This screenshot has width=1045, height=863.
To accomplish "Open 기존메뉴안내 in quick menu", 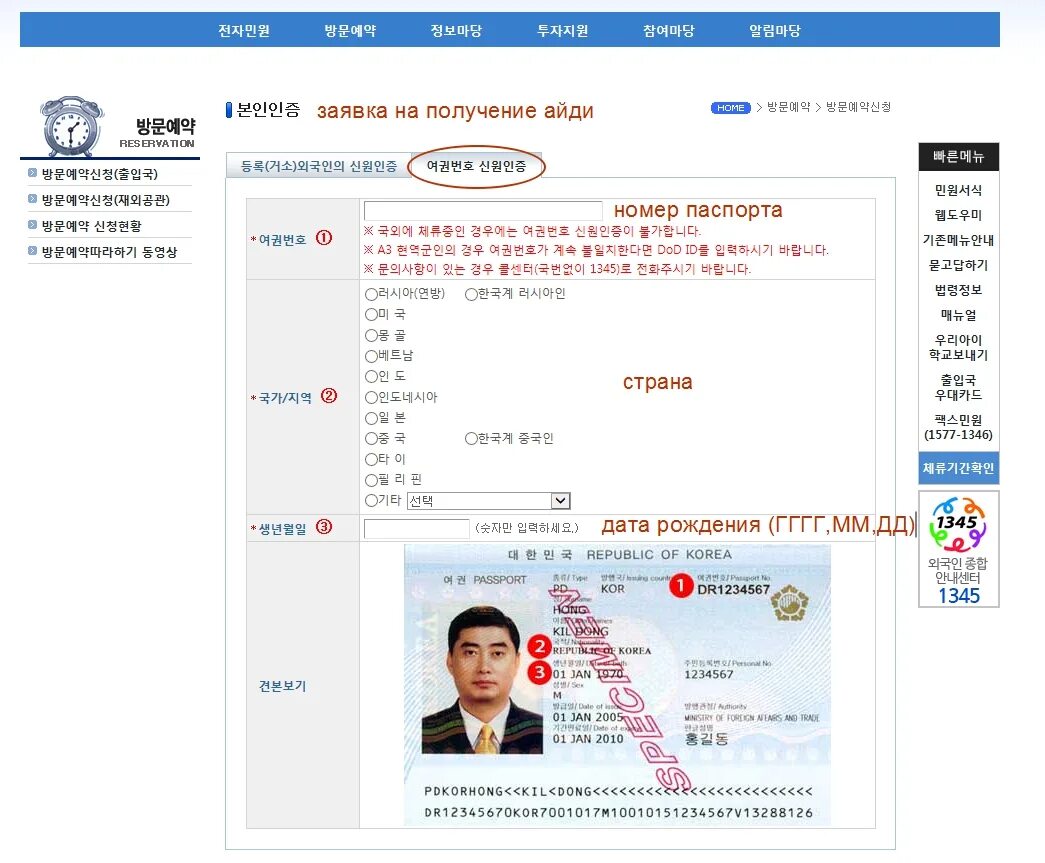I will (958, 240).
